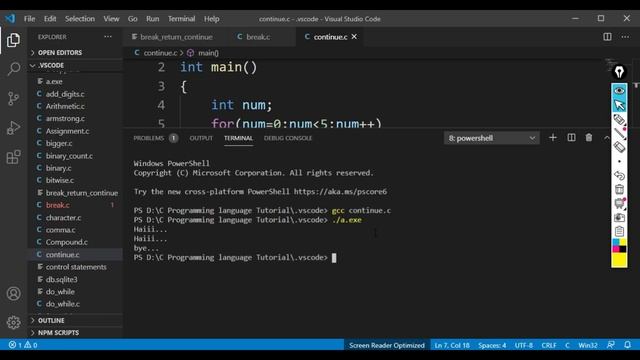Pick the magenta color in palette grid
The height and width of the screenshot is (360, 640).
point(616,249)
